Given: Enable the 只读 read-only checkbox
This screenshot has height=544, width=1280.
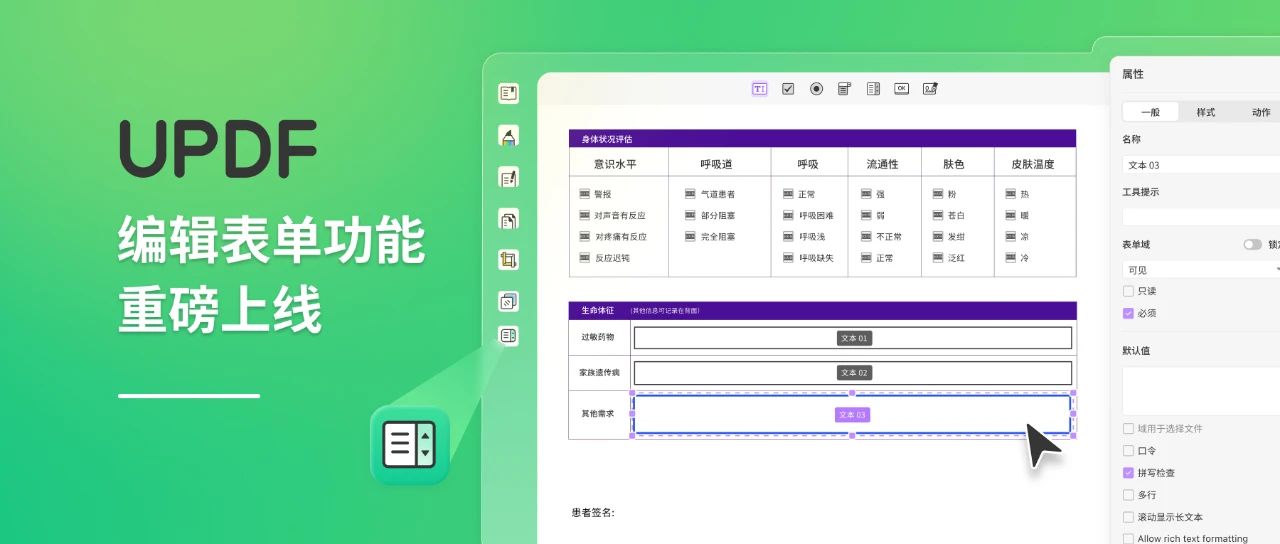Looking at the screenshot, I should click(1128, 291).
